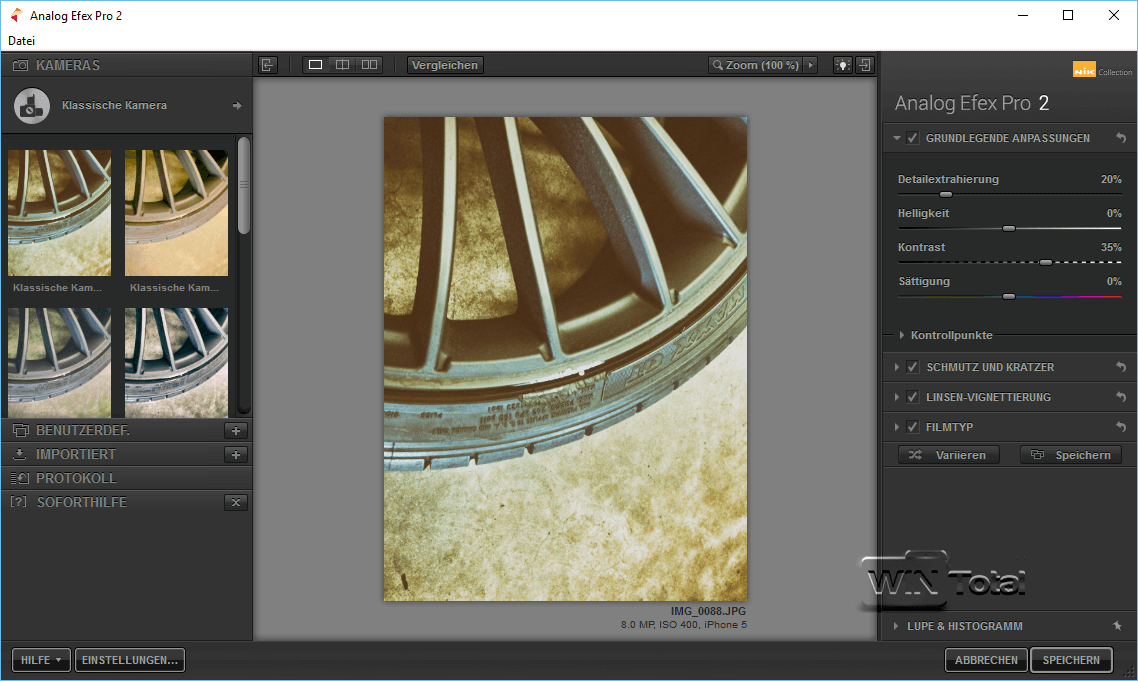Open the Protokoll section

coord(76,478)
